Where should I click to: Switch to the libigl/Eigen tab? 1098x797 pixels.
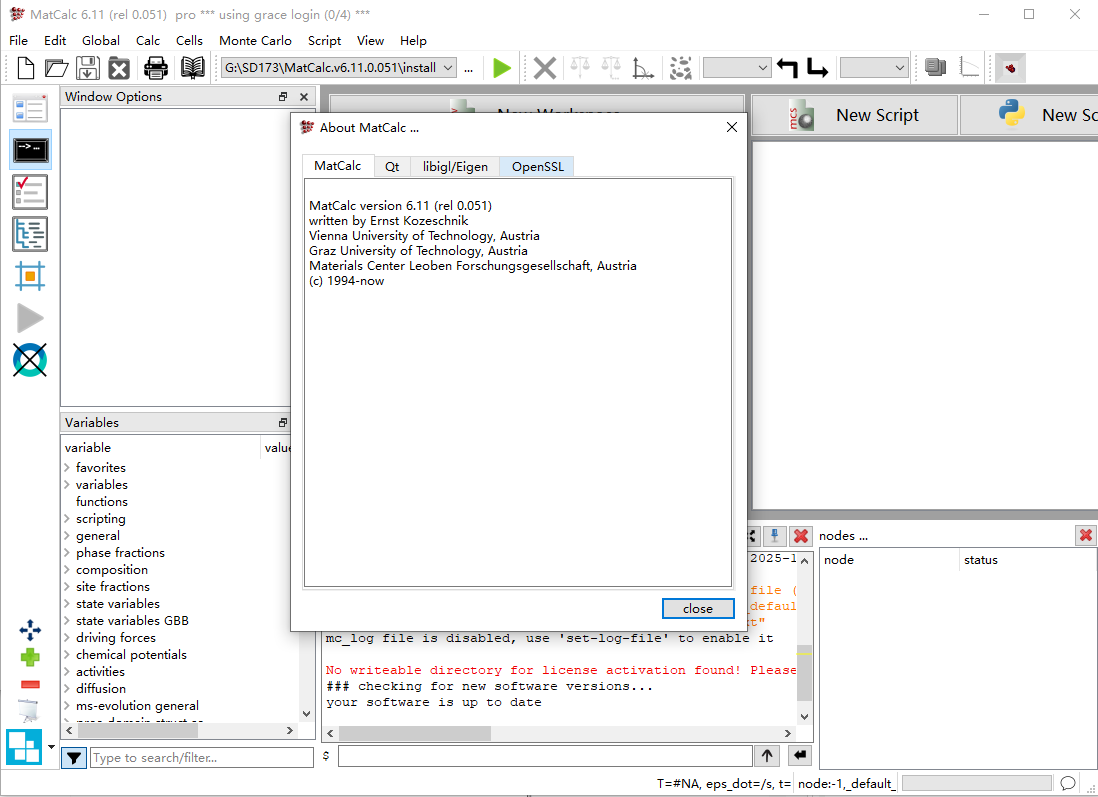tap(455, 167)
